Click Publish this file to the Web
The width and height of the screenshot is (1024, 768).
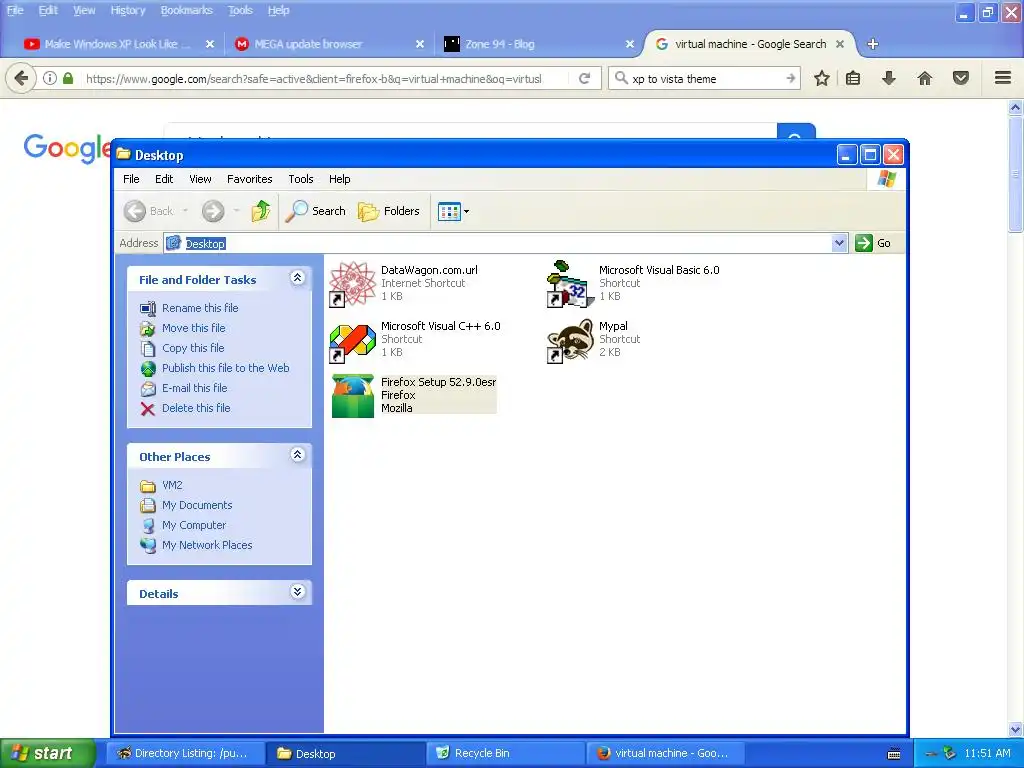pyautogui.click(x=225, y=368)
